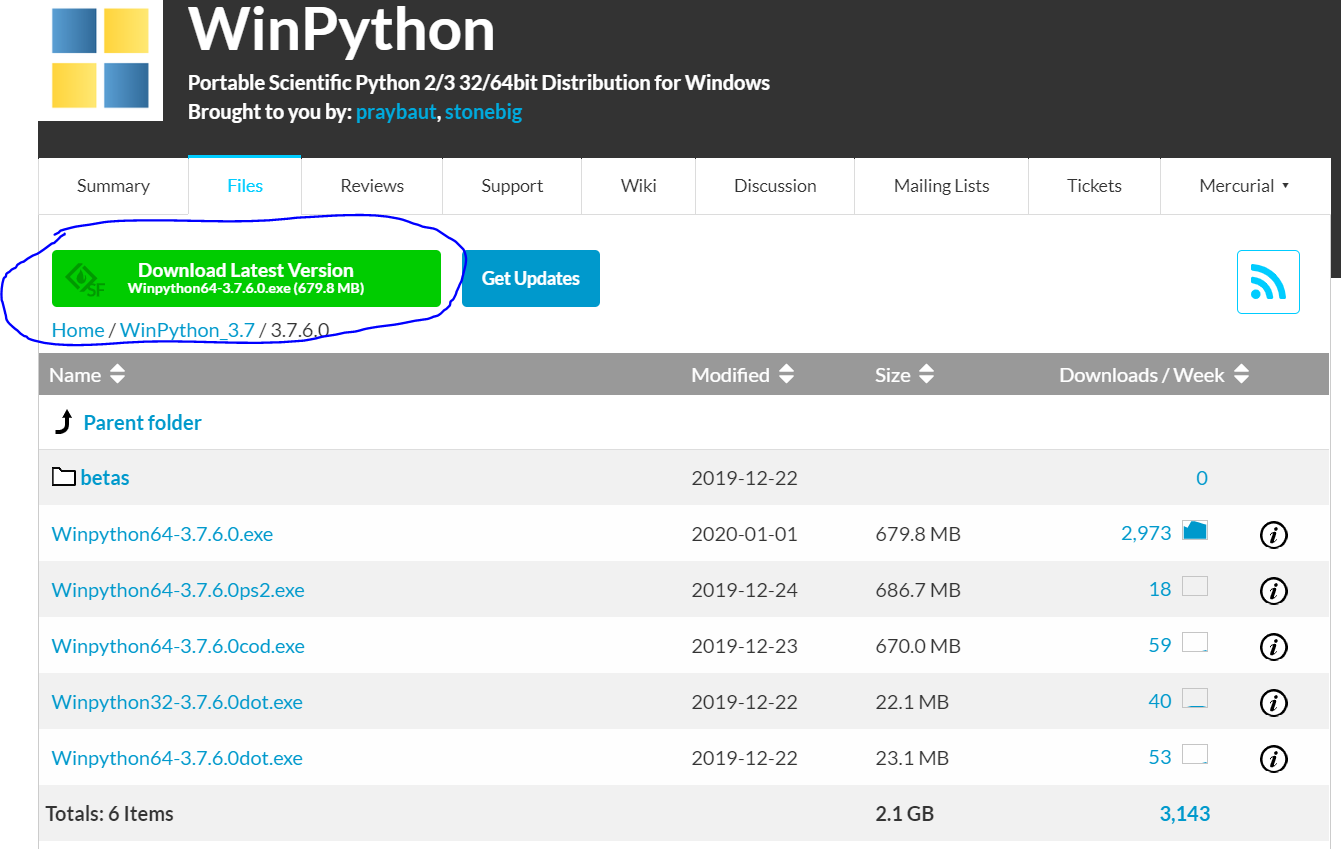Download the latest WinPython version
1341x849 pixels.
tap(246, 277)
